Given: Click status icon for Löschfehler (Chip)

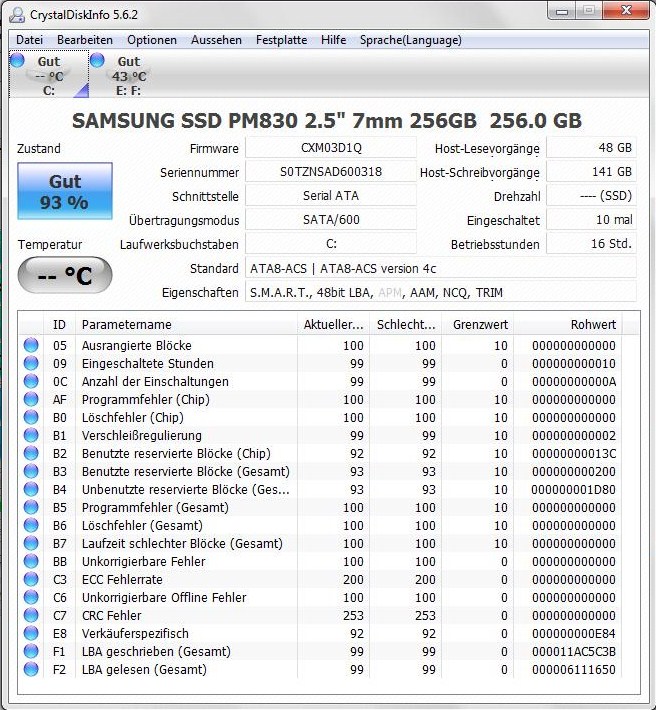Looking at the screenshot, I should [x=31, y=417].
